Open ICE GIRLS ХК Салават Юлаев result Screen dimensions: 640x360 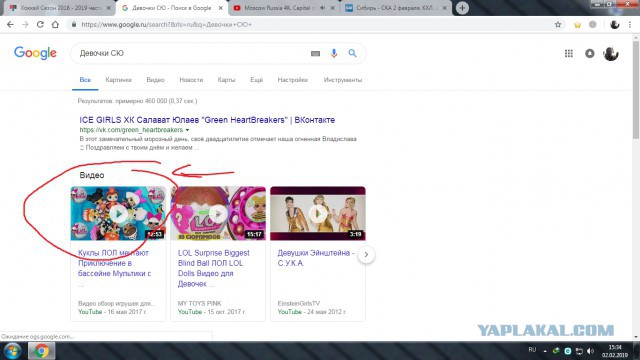point(207,120)
